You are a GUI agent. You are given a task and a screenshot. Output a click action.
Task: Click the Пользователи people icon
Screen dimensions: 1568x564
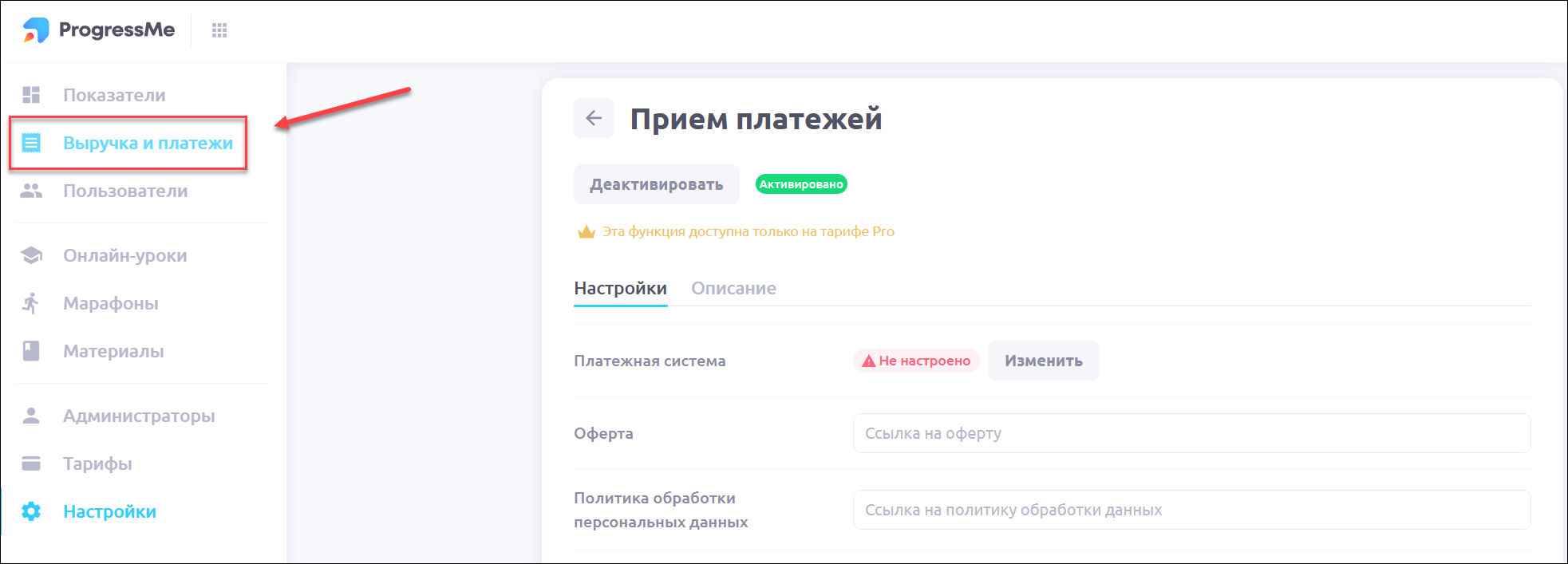[31, 191]
